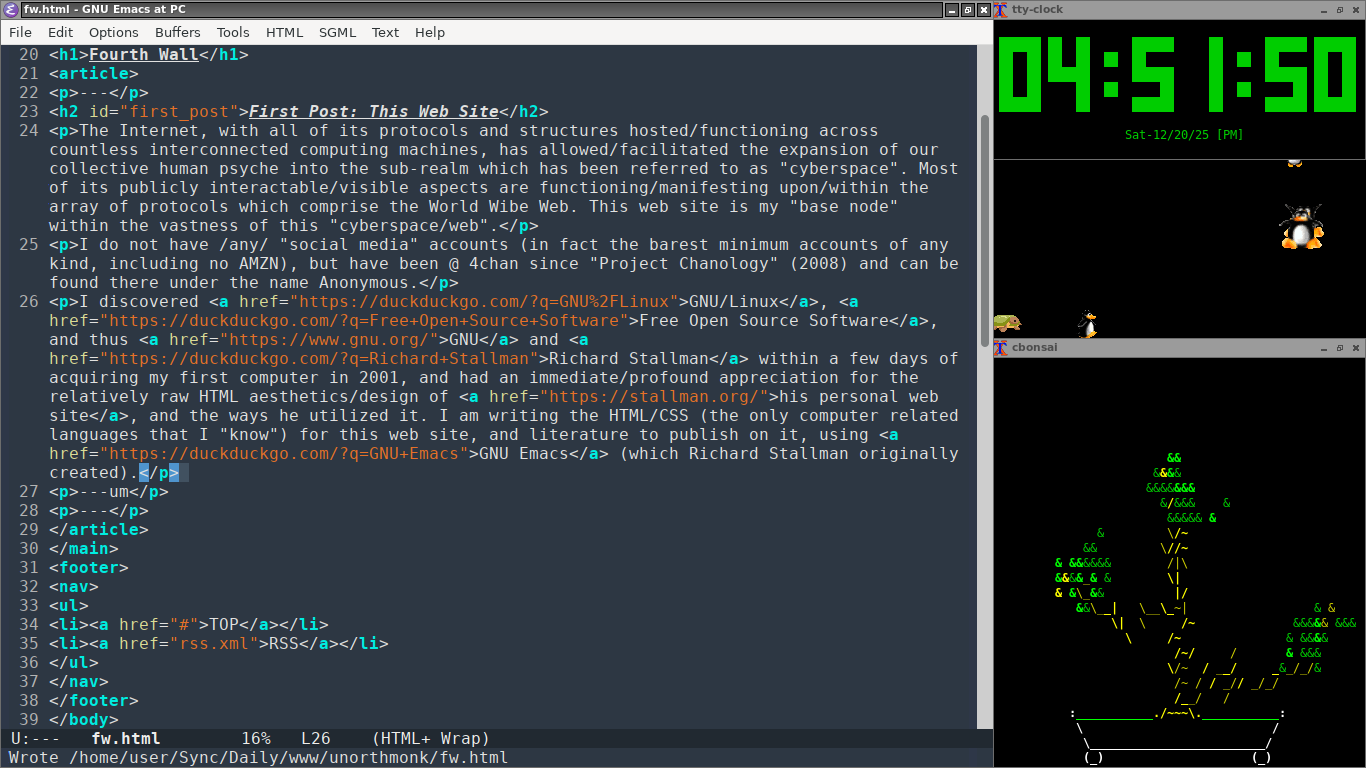Click the "https://duckduckgo.com/?q=Free+Open+Source+Software" URL string
The width and height of the screenshot is (1366, 768).
364,321
